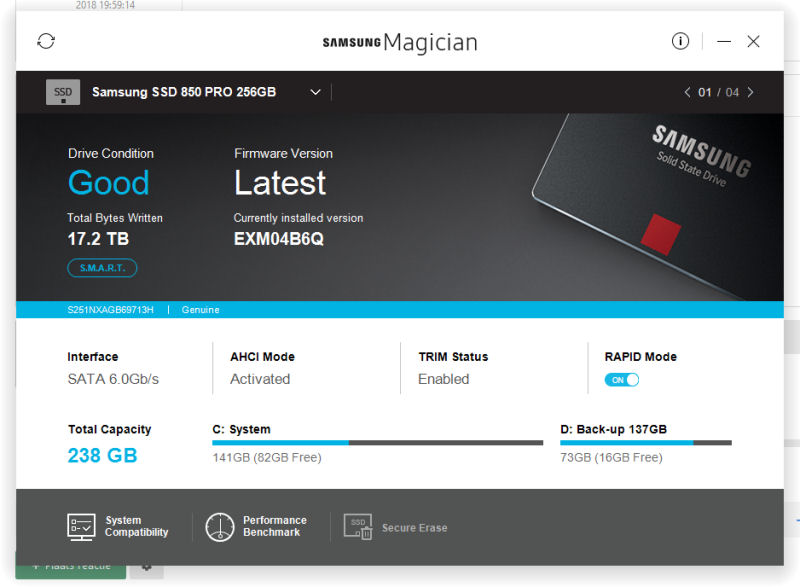Minimize the Samsung Magician window
The image size is (800, 587).
(723, 41)
